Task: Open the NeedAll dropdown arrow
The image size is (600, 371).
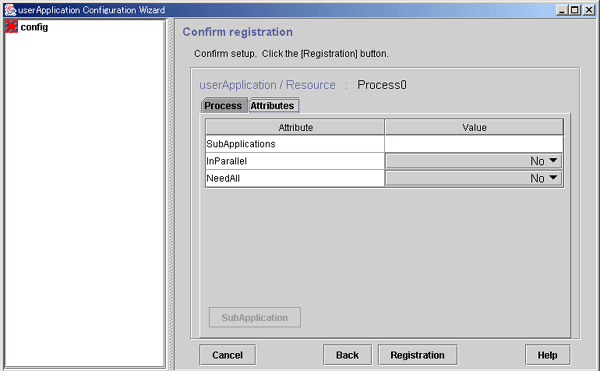Action: point(553,178)
